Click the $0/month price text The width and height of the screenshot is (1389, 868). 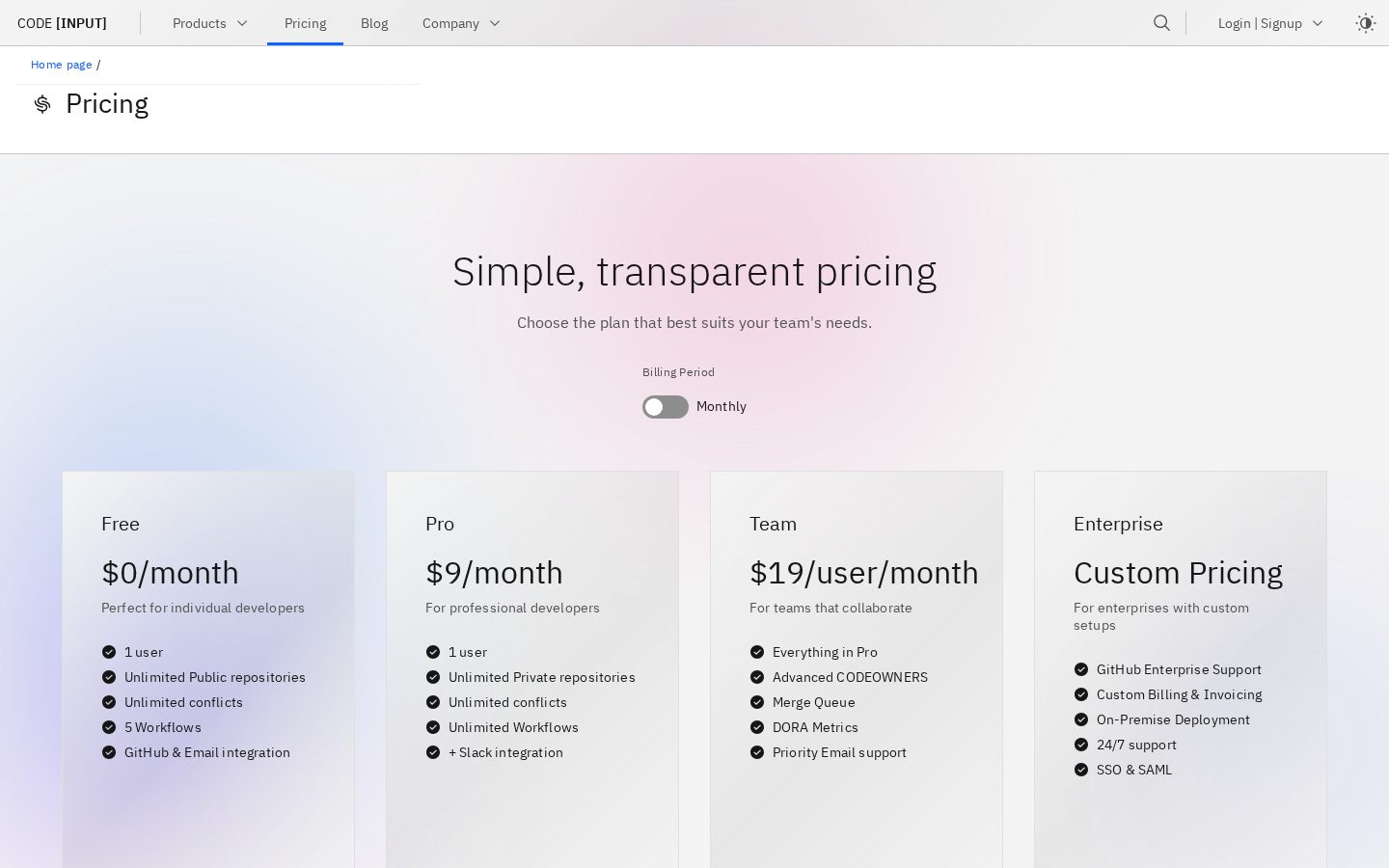coord(170,573)
